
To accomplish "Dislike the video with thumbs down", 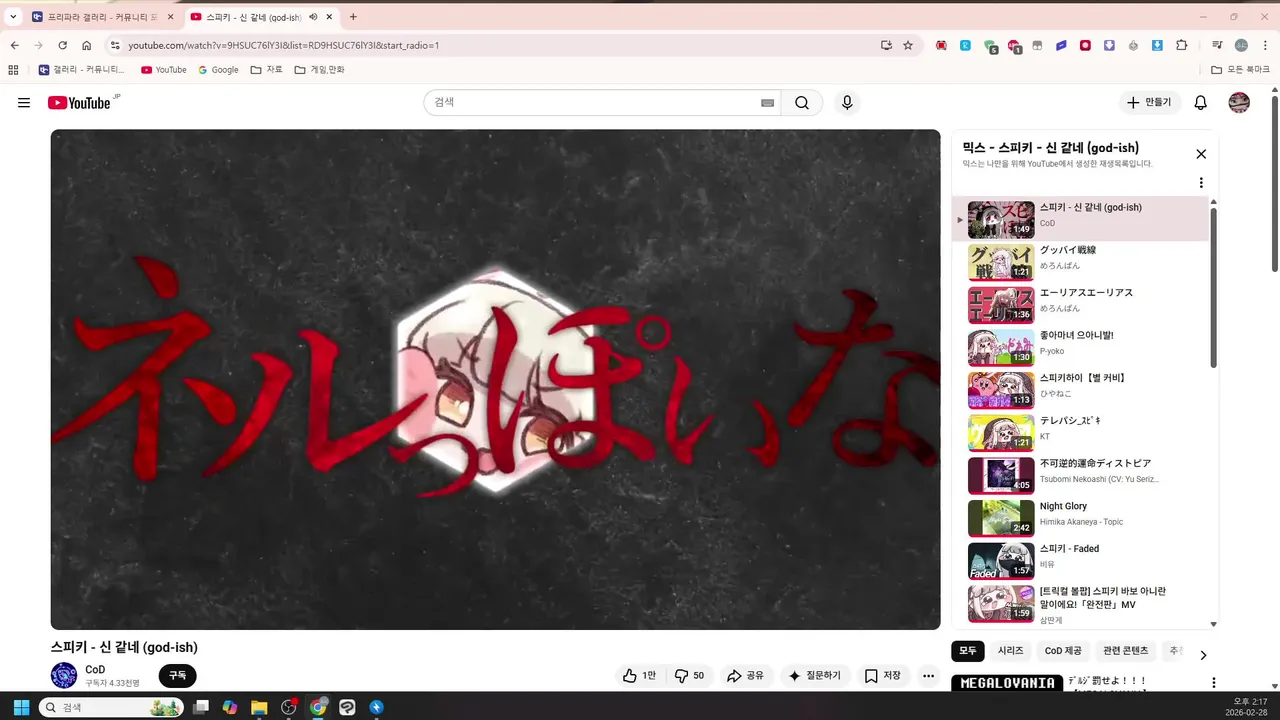I will coord(690,676).
